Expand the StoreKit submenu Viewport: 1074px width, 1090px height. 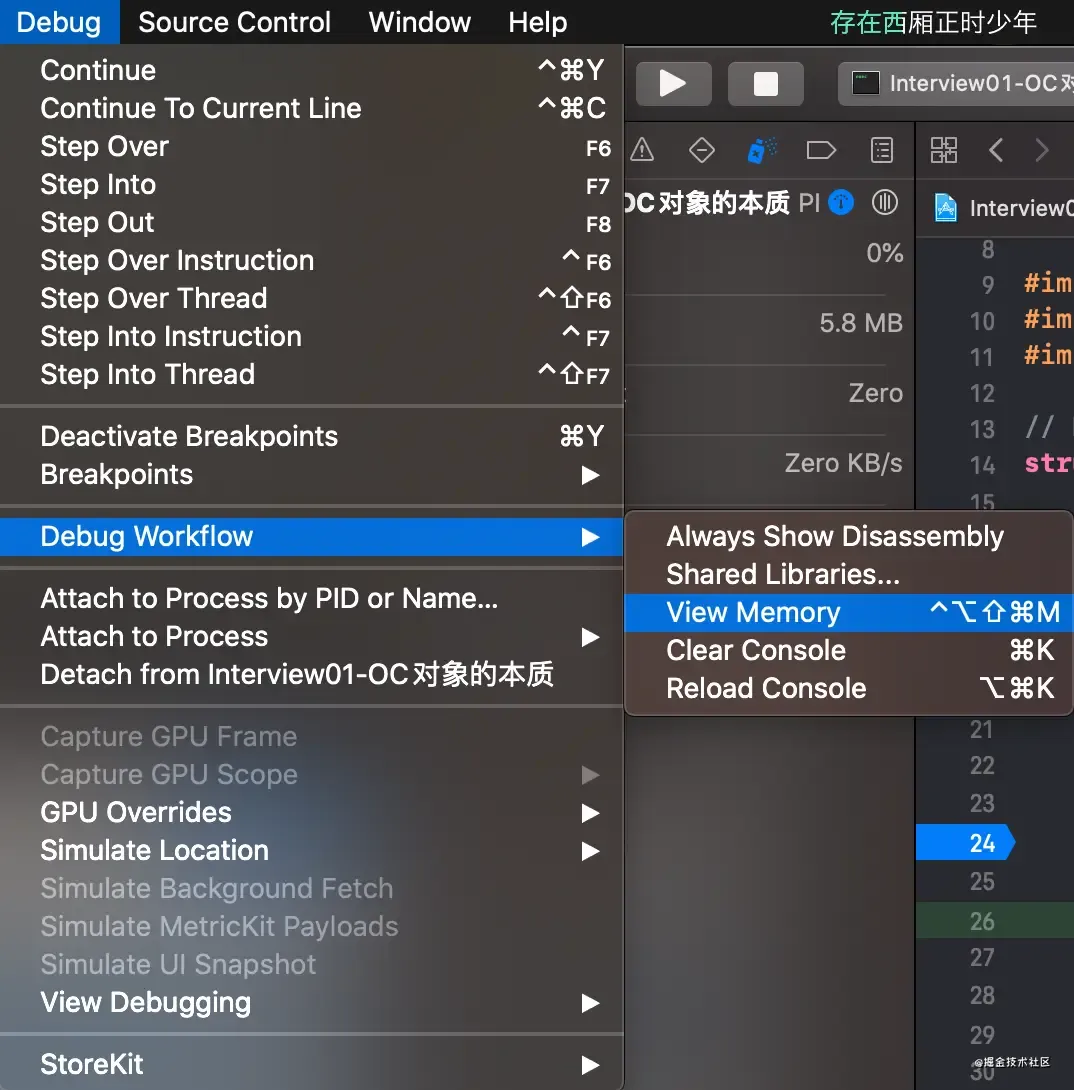click(92, 1064)
